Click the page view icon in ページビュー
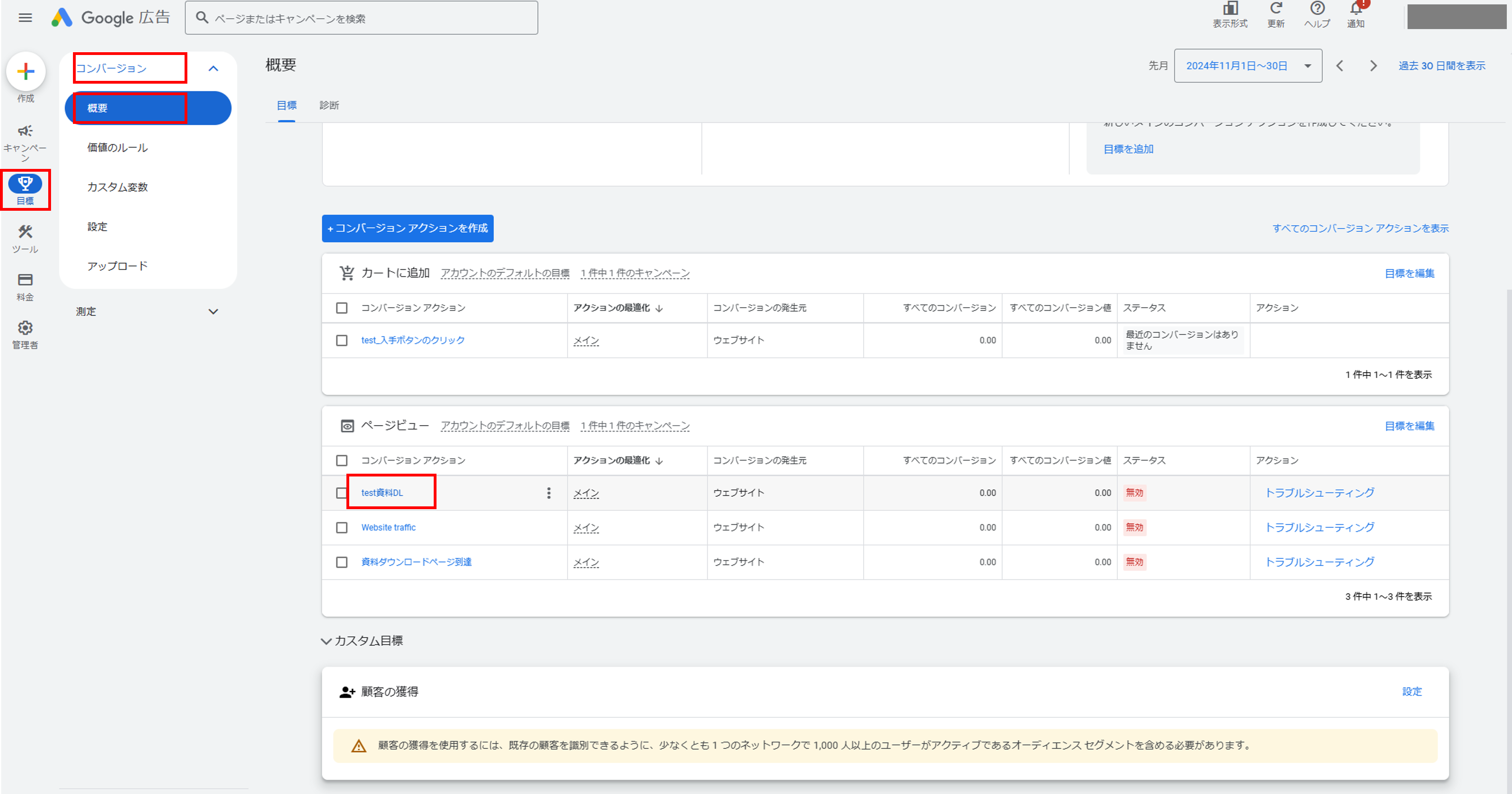1512x794 pixels. (x=348, y=426)
